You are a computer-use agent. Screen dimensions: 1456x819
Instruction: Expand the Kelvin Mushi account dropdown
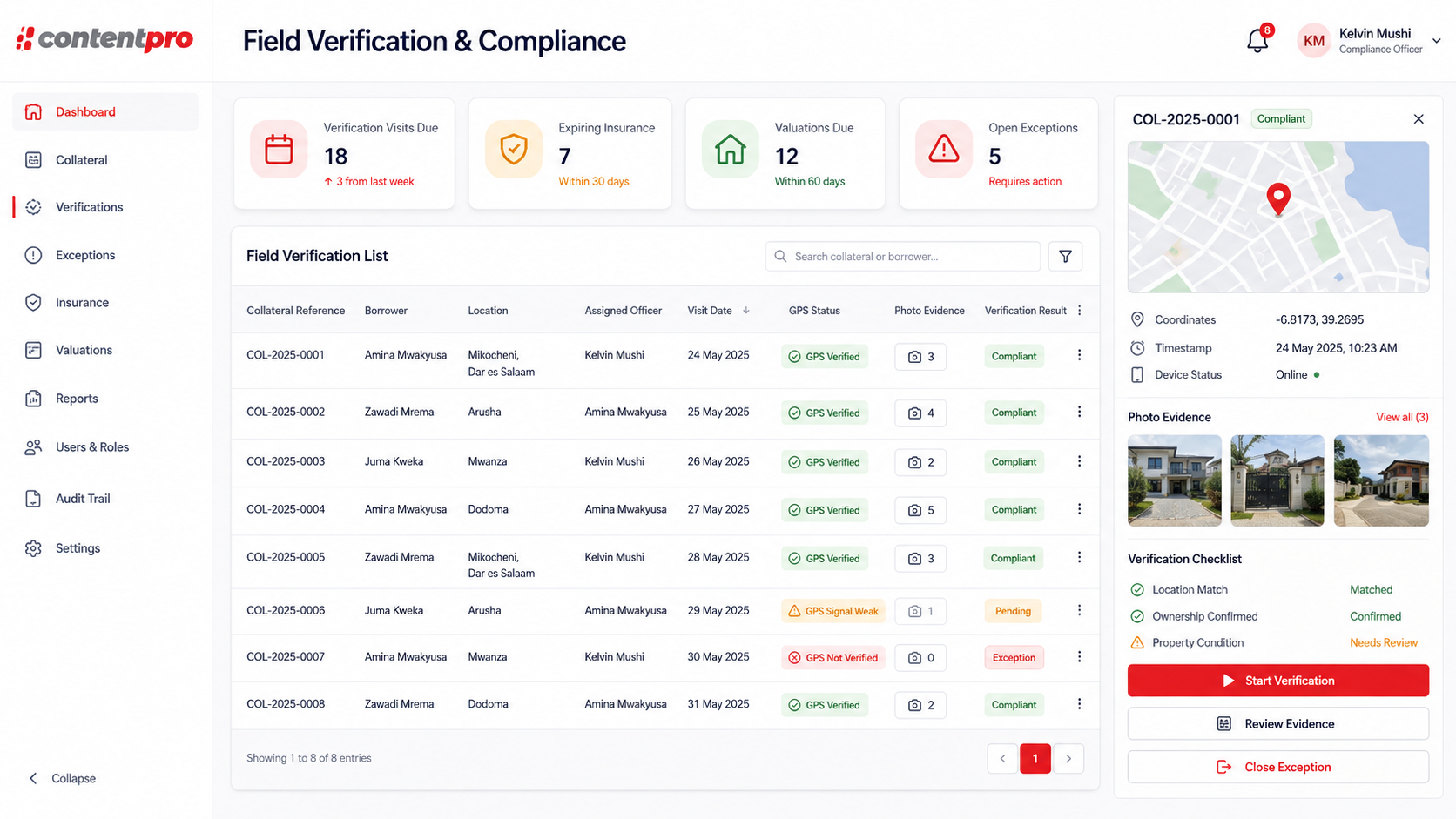coord(1437,40)
